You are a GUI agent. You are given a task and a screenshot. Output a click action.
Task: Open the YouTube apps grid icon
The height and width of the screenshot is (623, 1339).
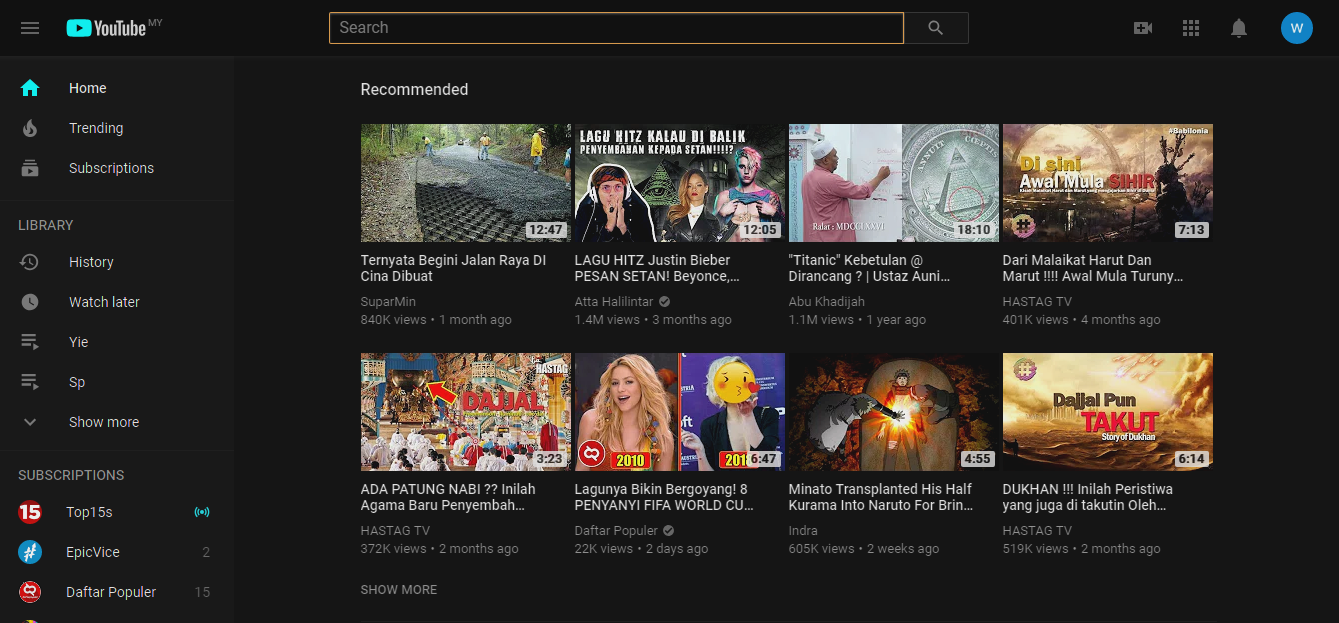1190,28
